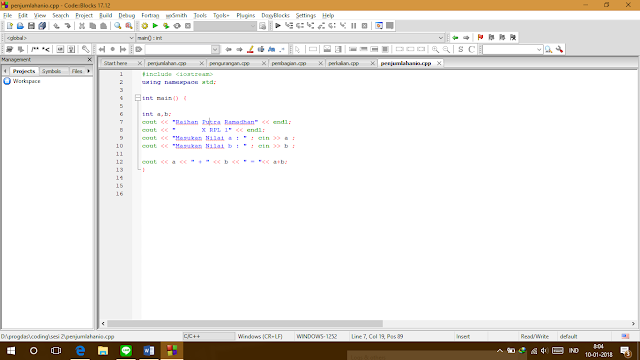The image size is (640, 360).
Task: Click the horizontal scrollbar in editor
Action: pos(245,323)
